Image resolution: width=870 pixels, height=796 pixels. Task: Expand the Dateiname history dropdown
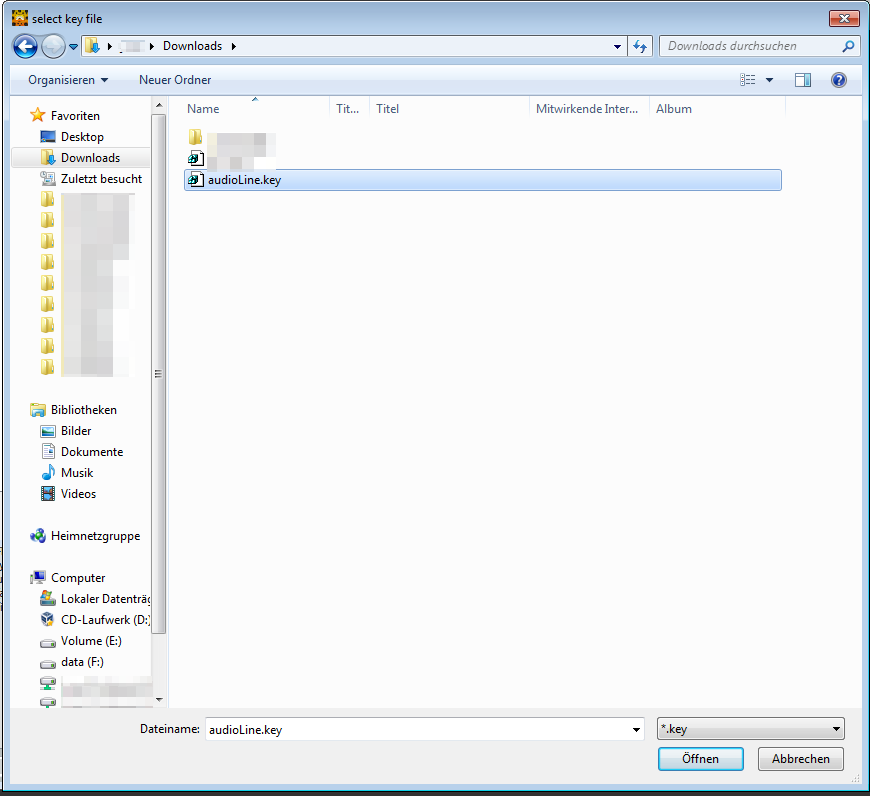point(637,730)
